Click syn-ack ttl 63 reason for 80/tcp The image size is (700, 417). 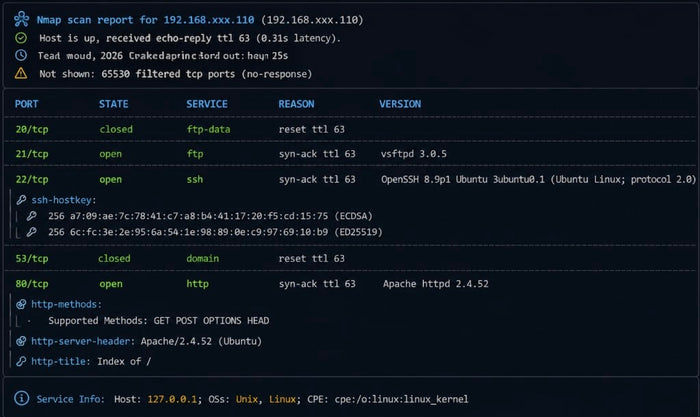point(317,284)
